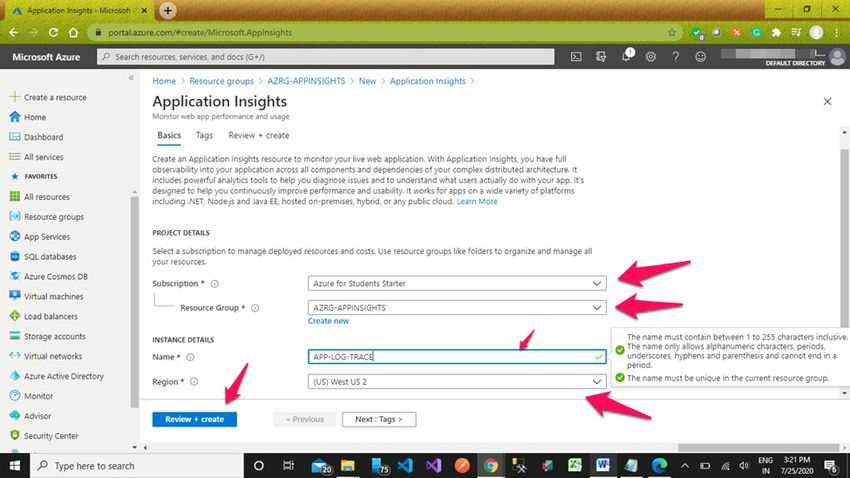
Task: Open the feedback smiley icon
Action: 700,56
